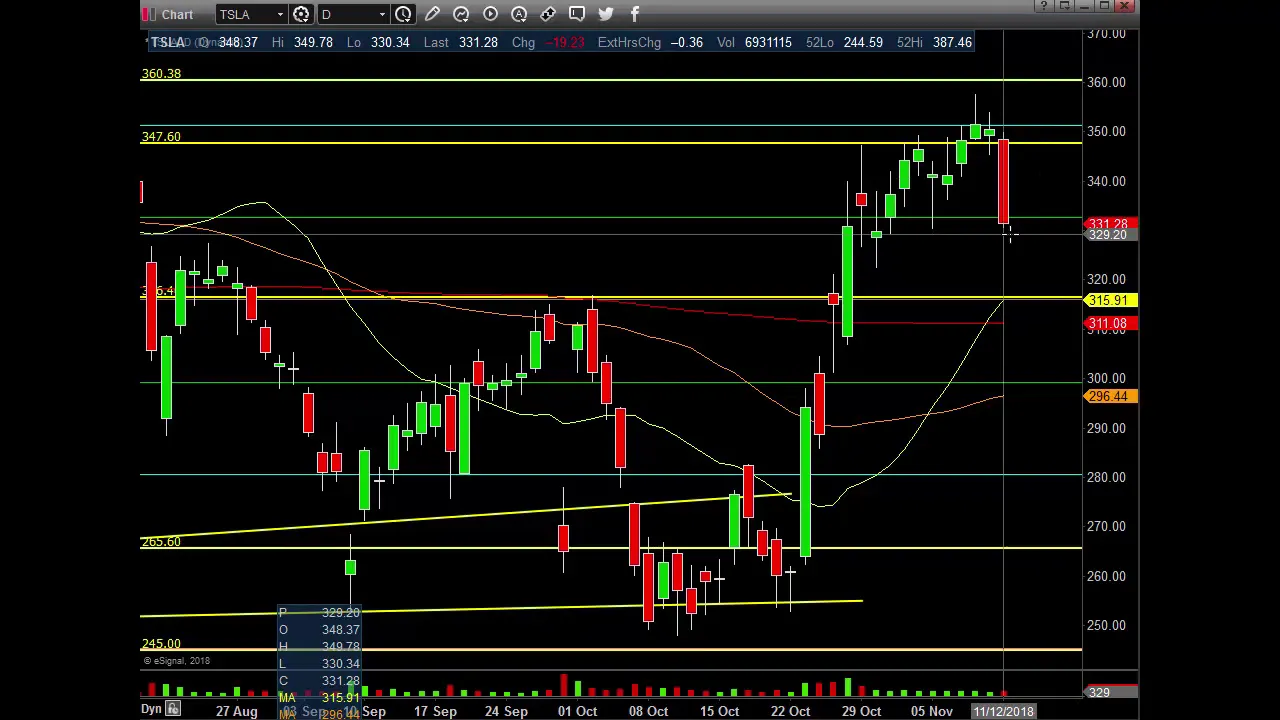Viewport: 1280px width, 720px height.
Task: Click the link windows icon
Action: pos(548,14)
